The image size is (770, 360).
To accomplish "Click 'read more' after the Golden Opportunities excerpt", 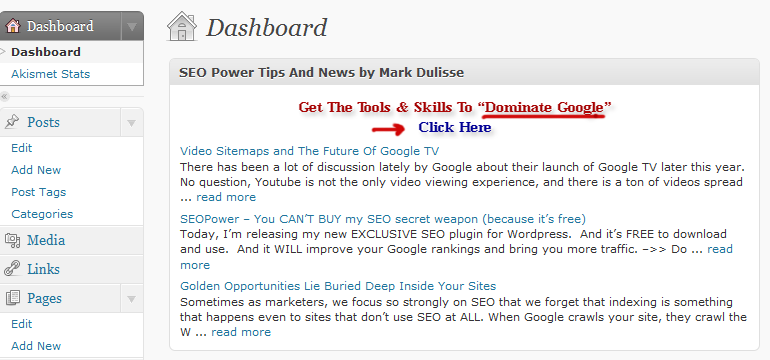I will (x=241, y=332).
